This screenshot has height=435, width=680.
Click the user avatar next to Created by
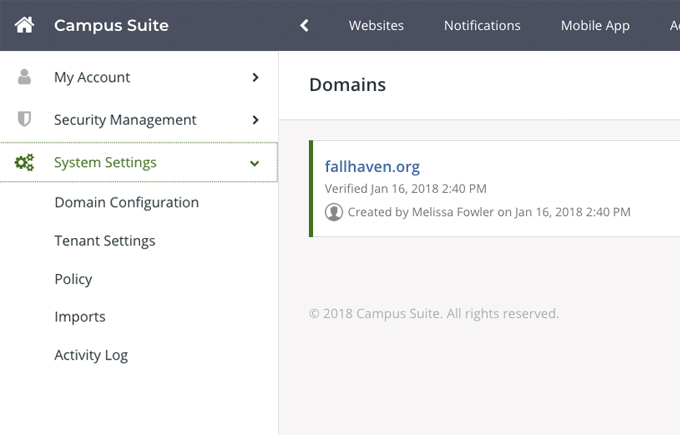click(333, 212)
